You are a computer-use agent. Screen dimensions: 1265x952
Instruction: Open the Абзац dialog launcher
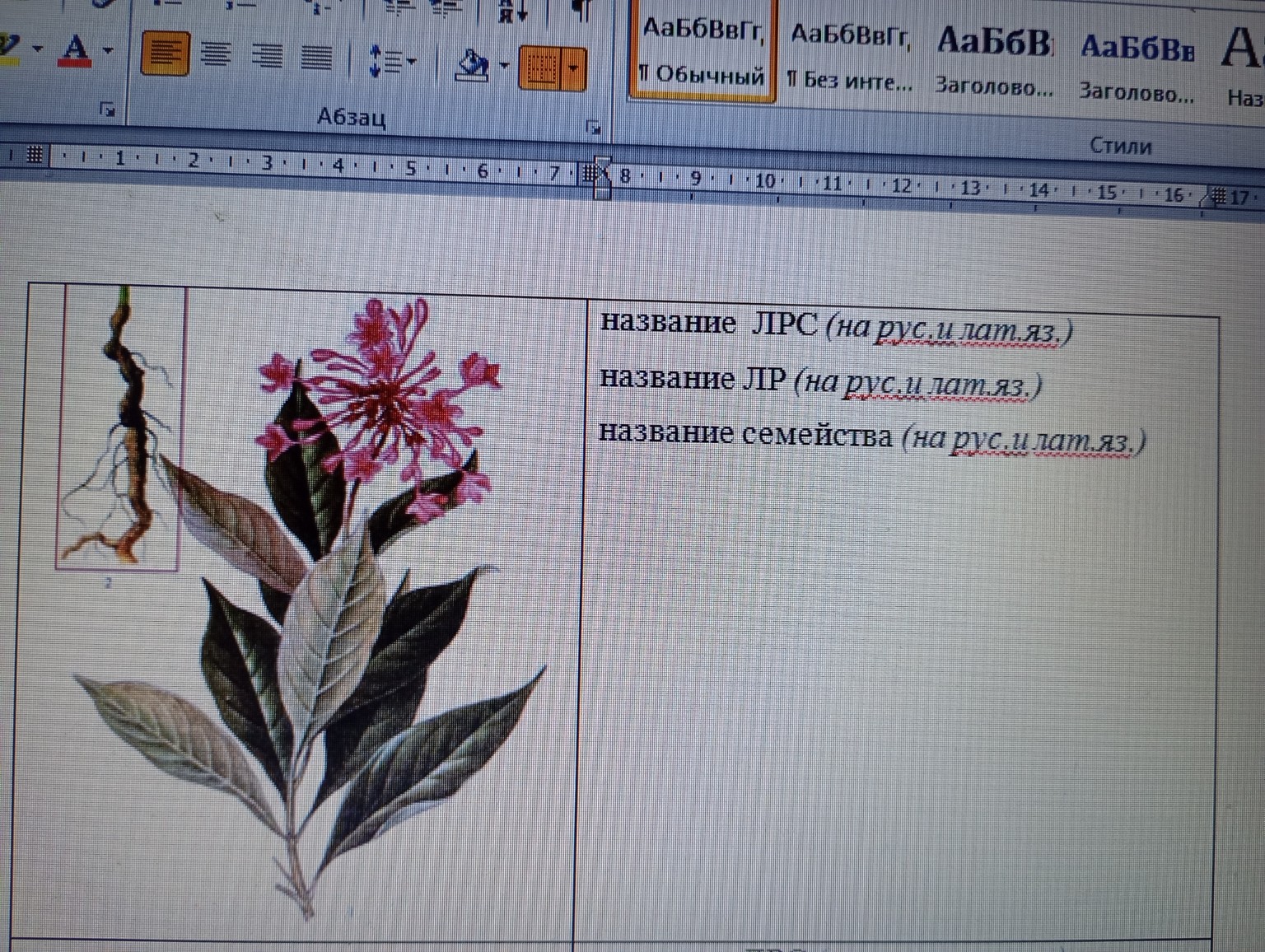[x=592, y=127]
